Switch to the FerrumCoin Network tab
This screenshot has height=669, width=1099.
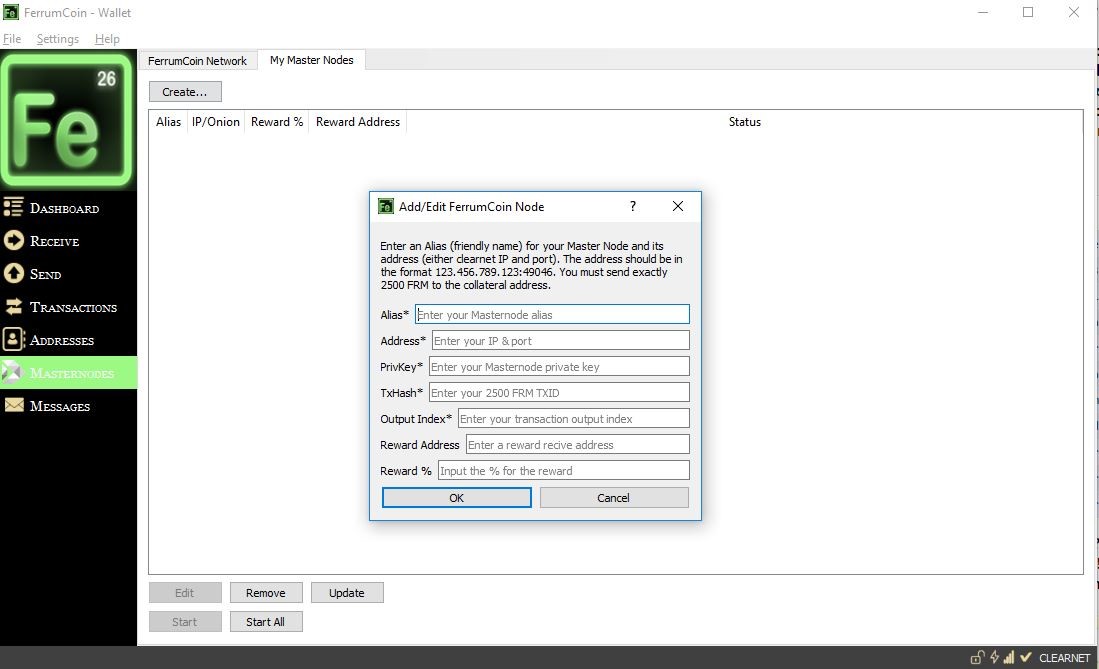(x=198, y=61)
